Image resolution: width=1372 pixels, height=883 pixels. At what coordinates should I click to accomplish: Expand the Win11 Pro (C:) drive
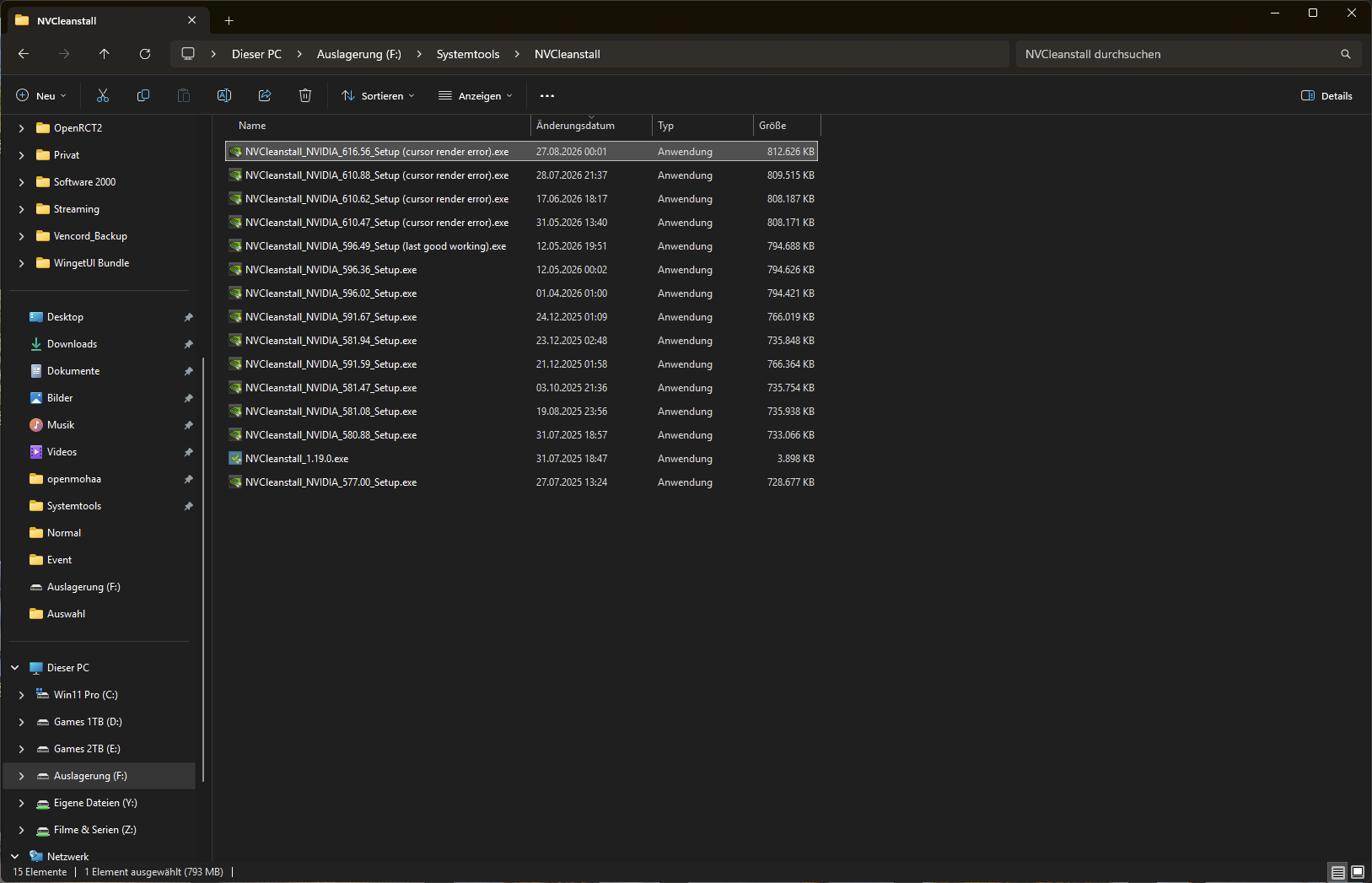[21, 695]
